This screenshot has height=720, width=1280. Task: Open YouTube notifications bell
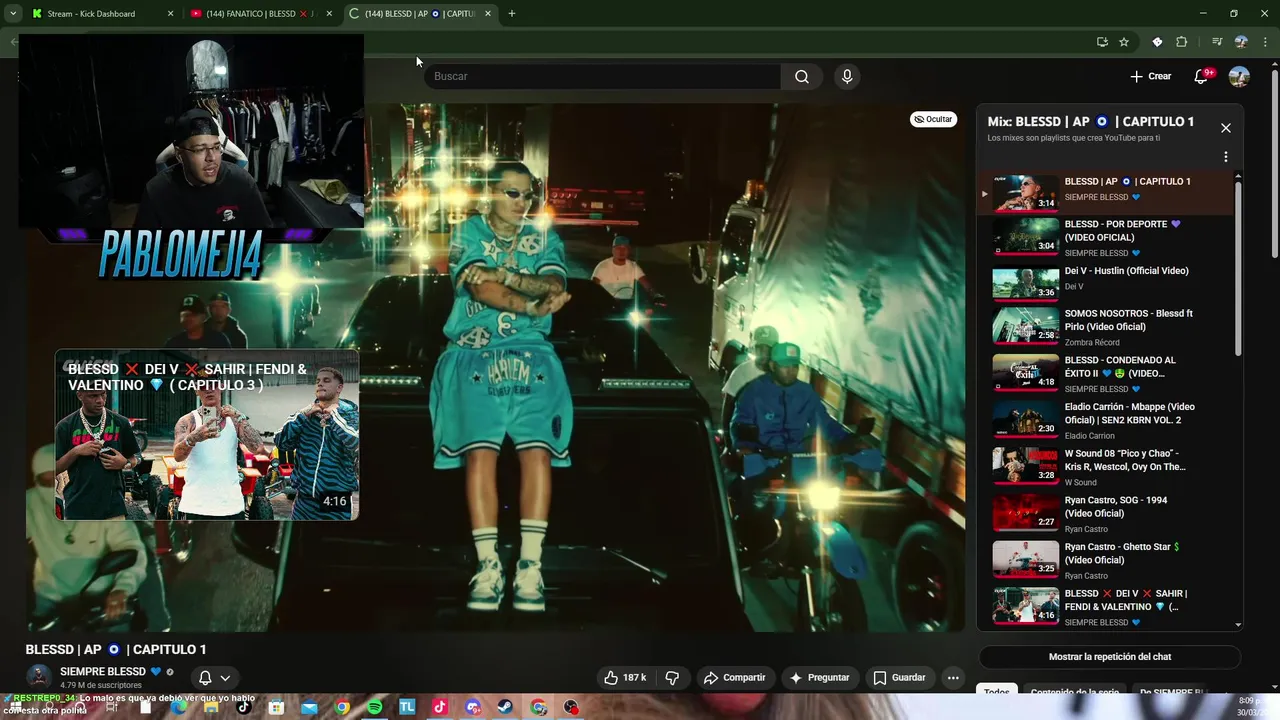point(1201,76)
